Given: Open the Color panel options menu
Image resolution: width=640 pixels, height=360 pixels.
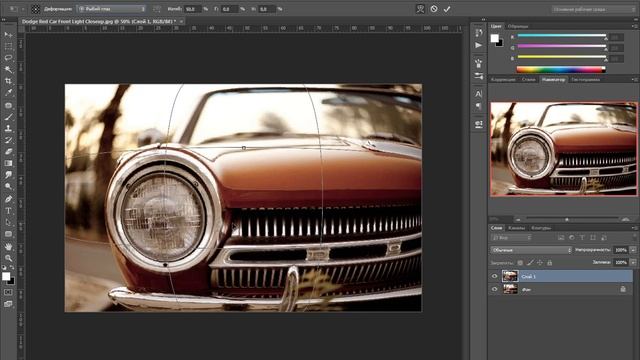Looking at the screenshot, I should click(x=634, y=26).
